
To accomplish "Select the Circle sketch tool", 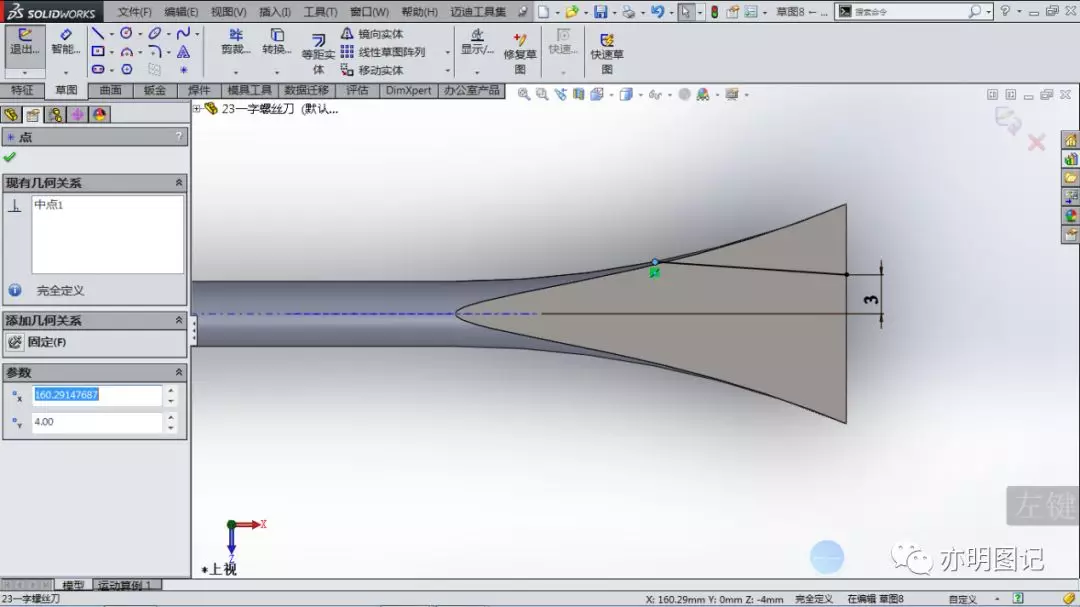I will click(x=126, y=33).
